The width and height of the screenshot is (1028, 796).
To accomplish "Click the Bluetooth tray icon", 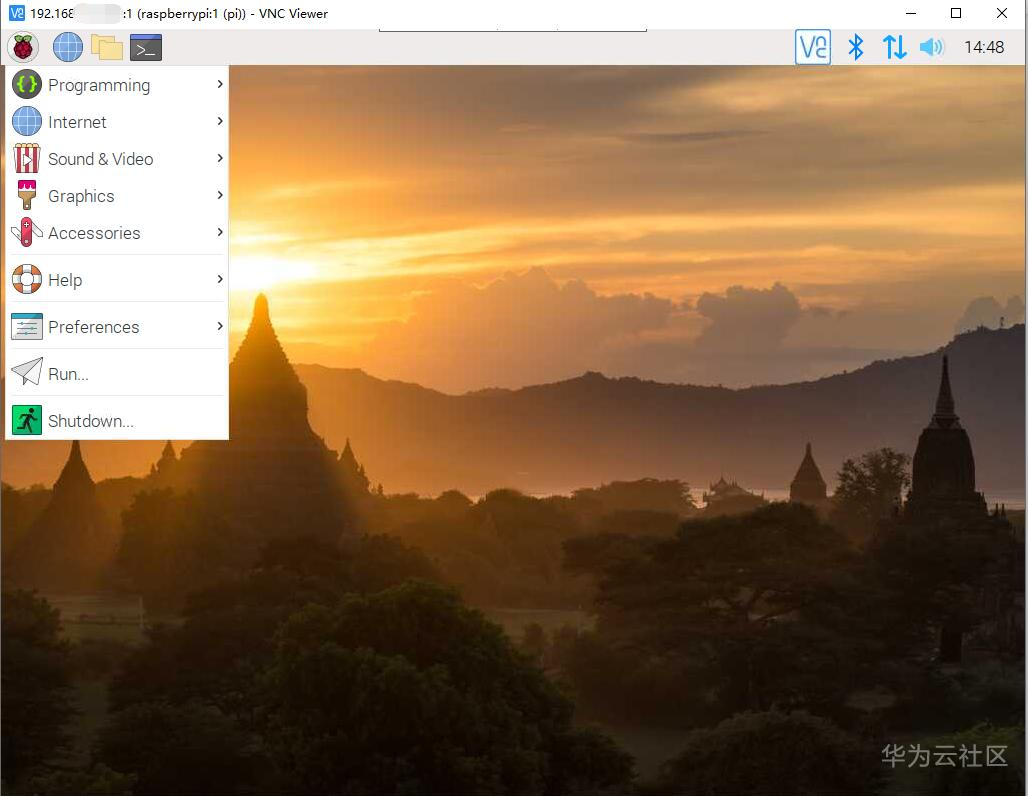I will pyautogui.click(x=856, y=47).
